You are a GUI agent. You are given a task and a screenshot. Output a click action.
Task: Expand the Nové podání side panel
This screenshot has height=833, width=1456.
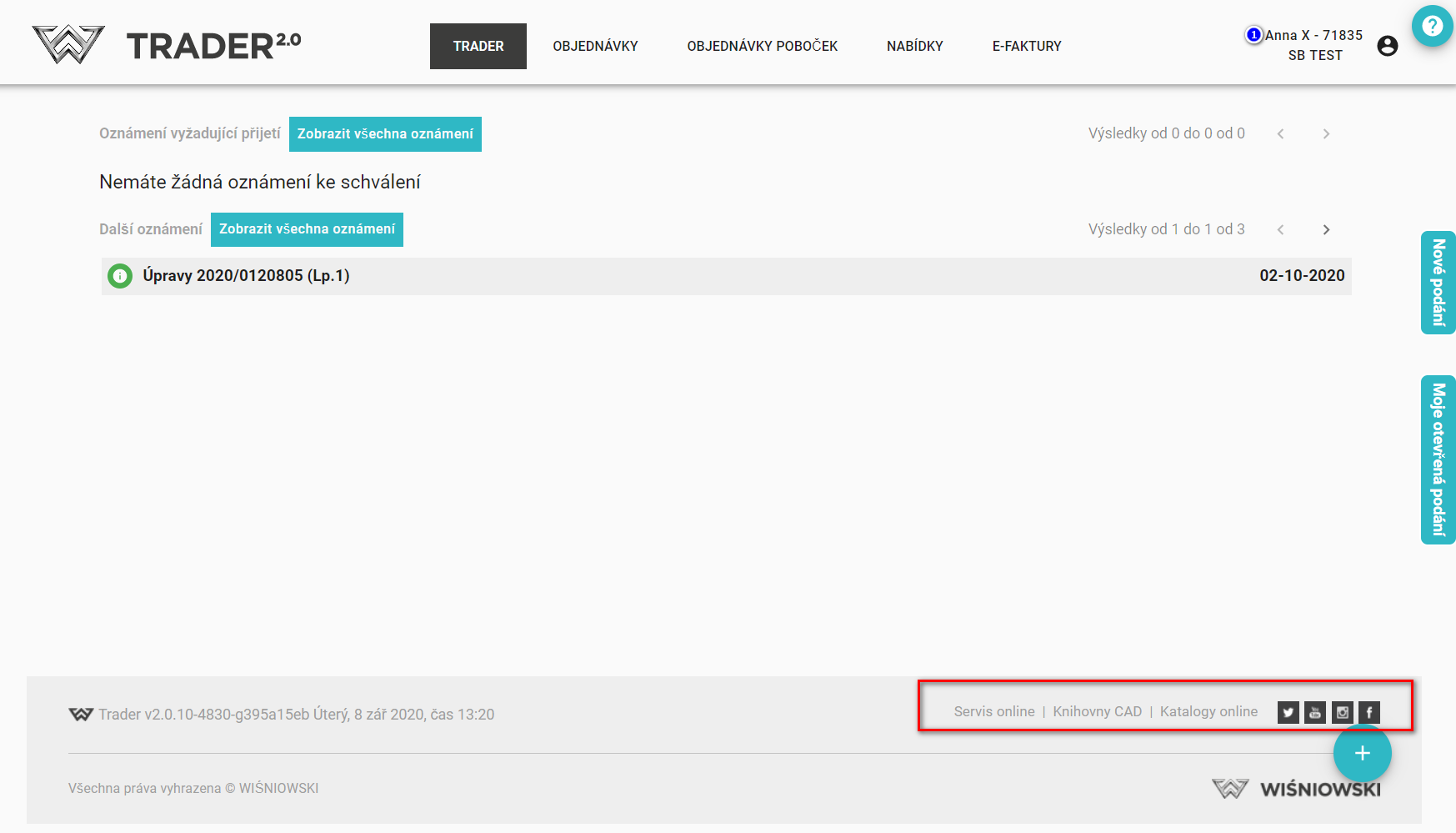coord(1438,283)
